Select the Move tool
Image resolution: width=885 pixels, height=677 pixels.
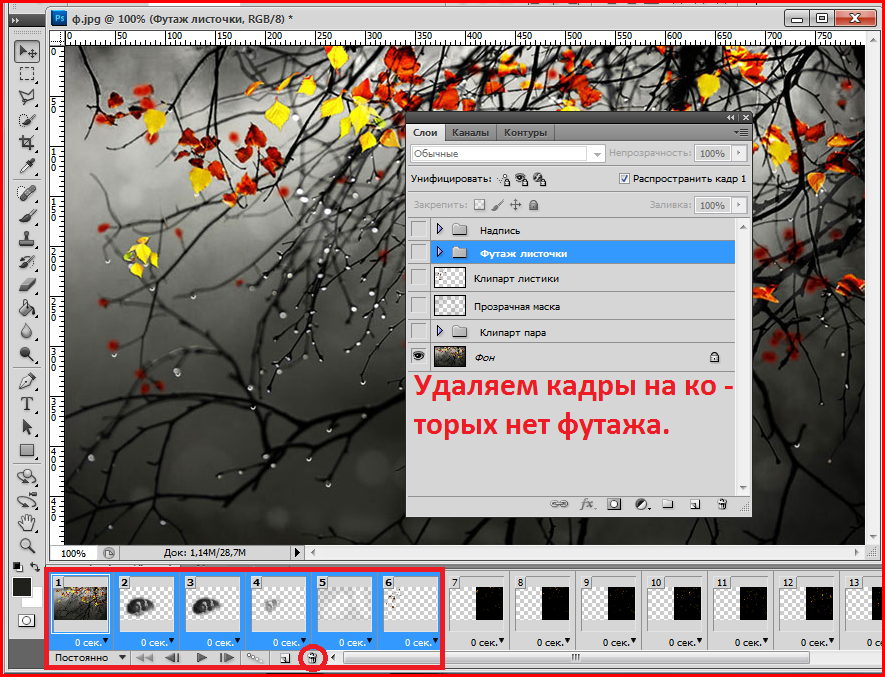pyautogui.click(x=27, y=52)
